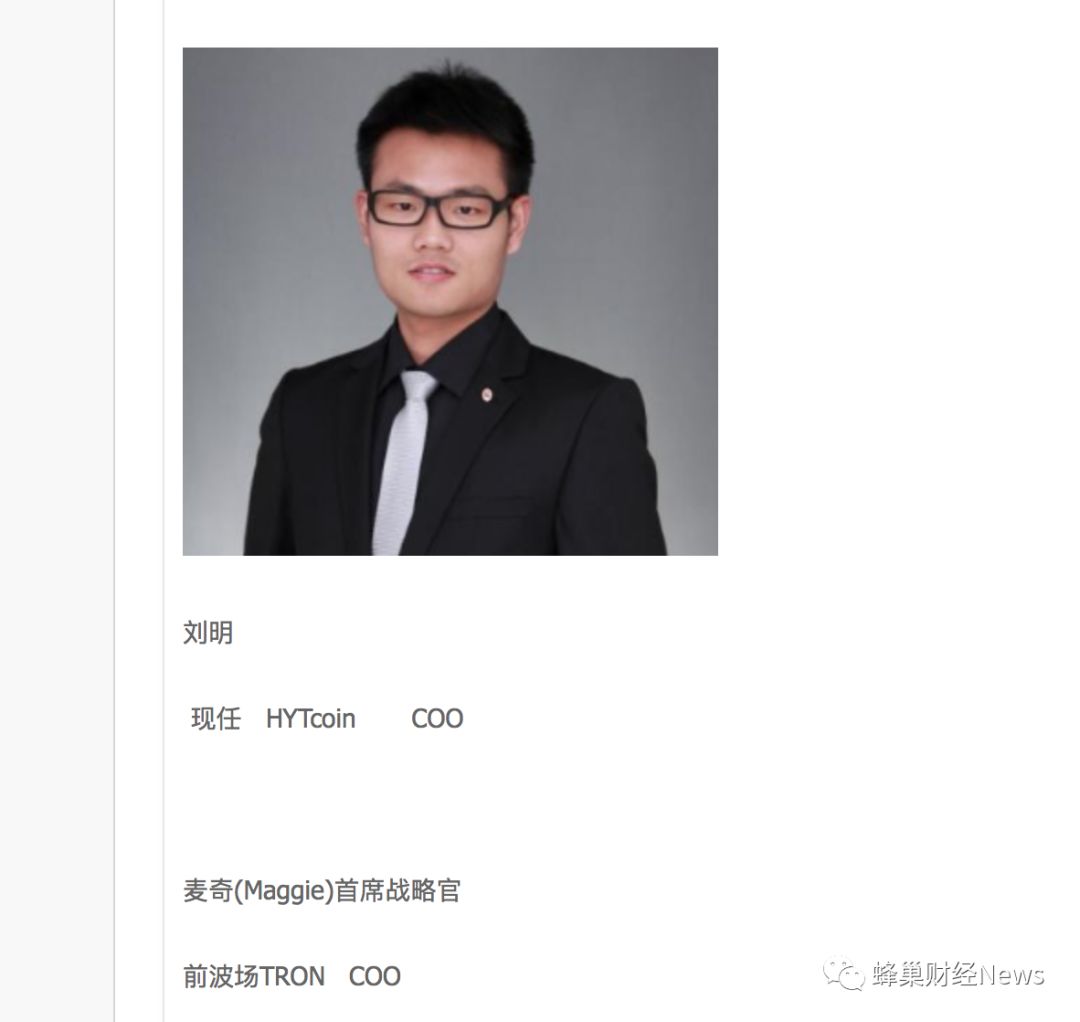Open the portrait photo of the man
The width and height of the screenshot is (1080, 1022).
click(x=450, y=302)
